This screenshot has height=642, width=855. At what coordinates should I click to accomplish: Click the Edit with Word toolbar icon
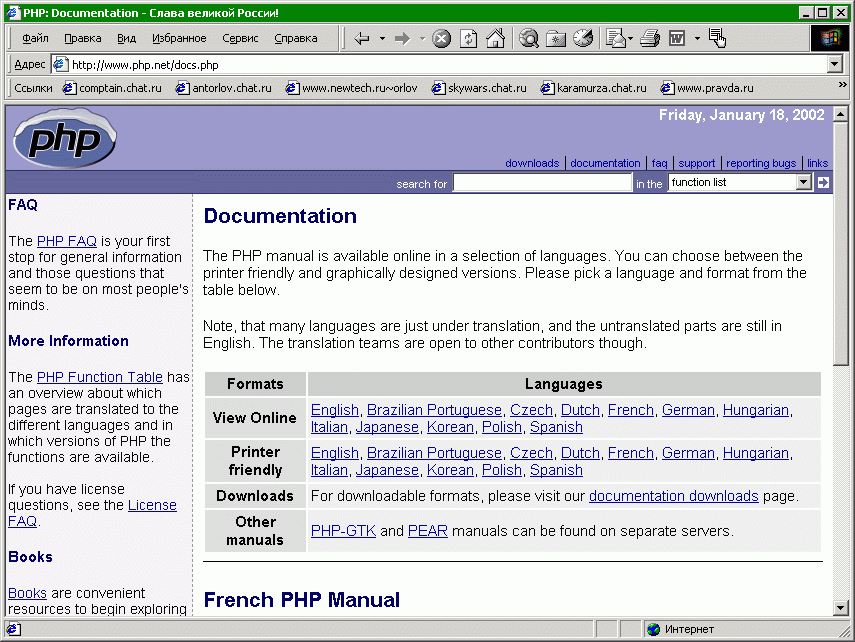[x=677, y=39]
